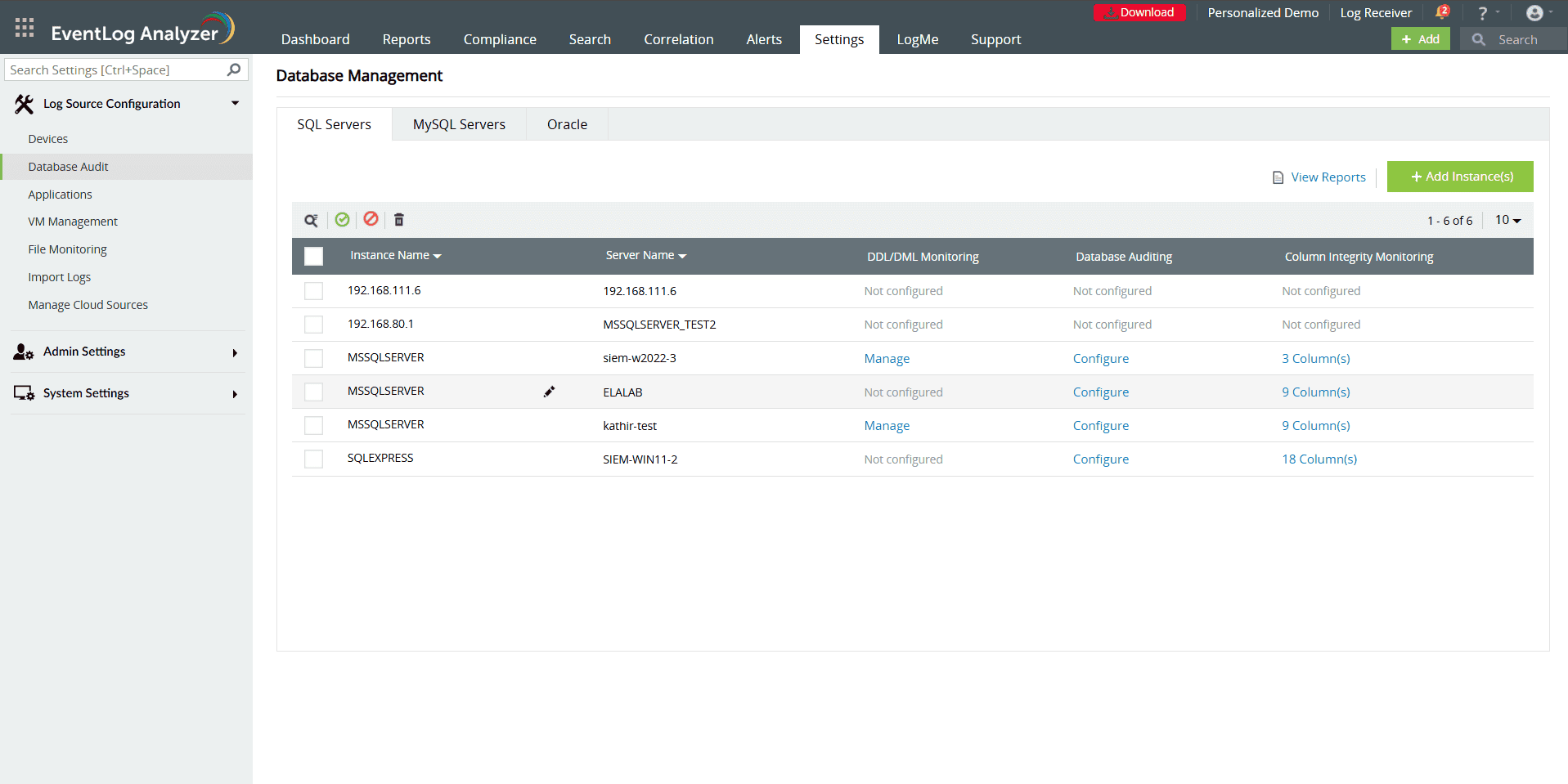Screen dimensions: 1568x784
Task: Click the apps grid icon beside EventLog Analyzer
Action: [23, 26]
